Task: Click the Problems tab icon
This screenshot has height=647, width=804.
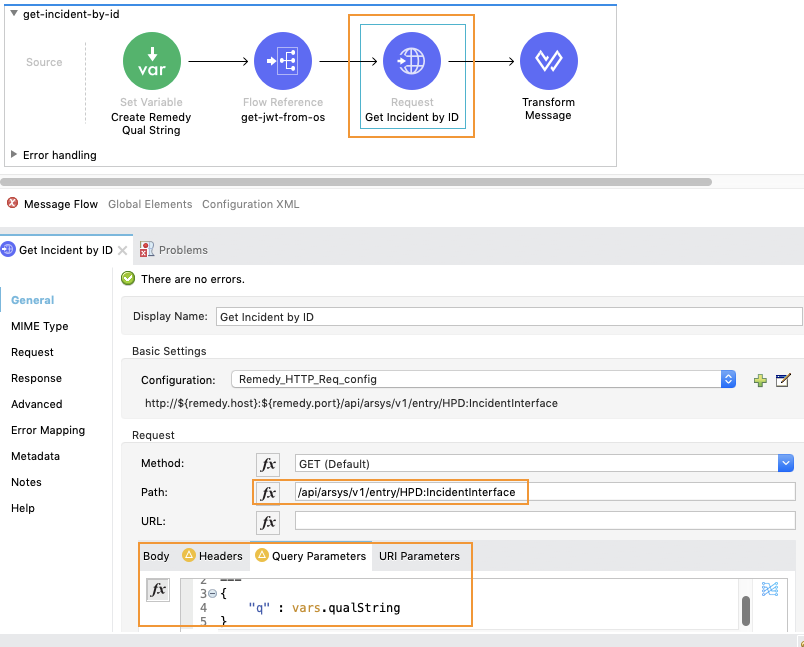Action: coord(147,249)
